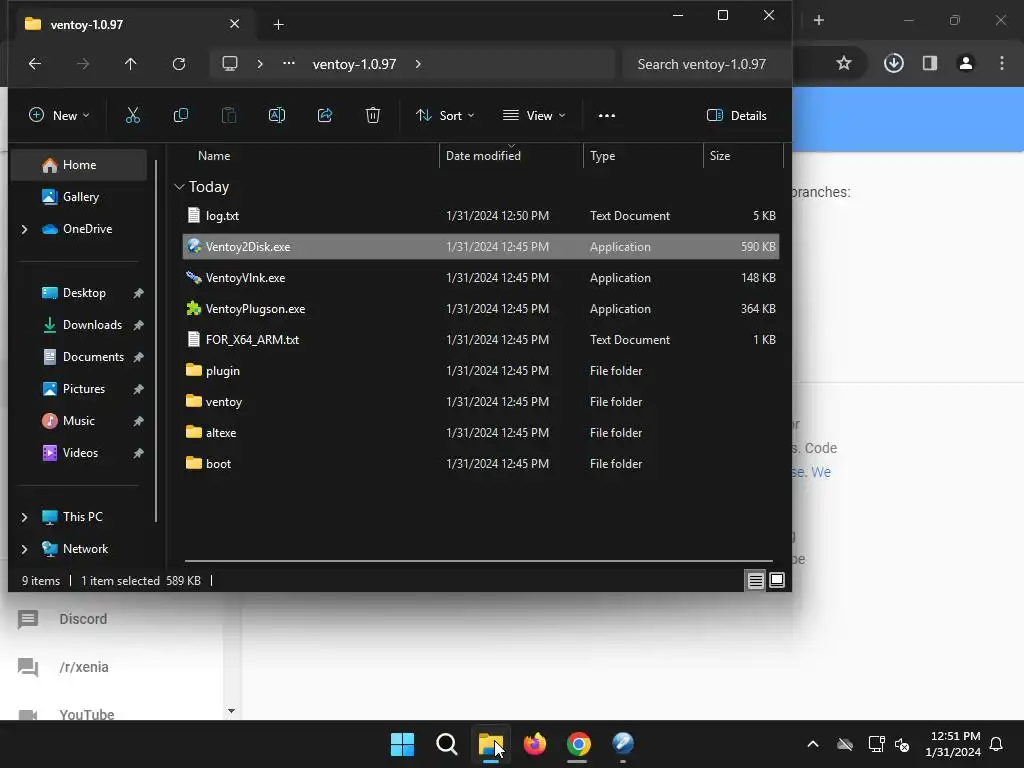Click the address bar ellipsis
The height and width of the screenshot is (768, 1024).
click(289, 64)
